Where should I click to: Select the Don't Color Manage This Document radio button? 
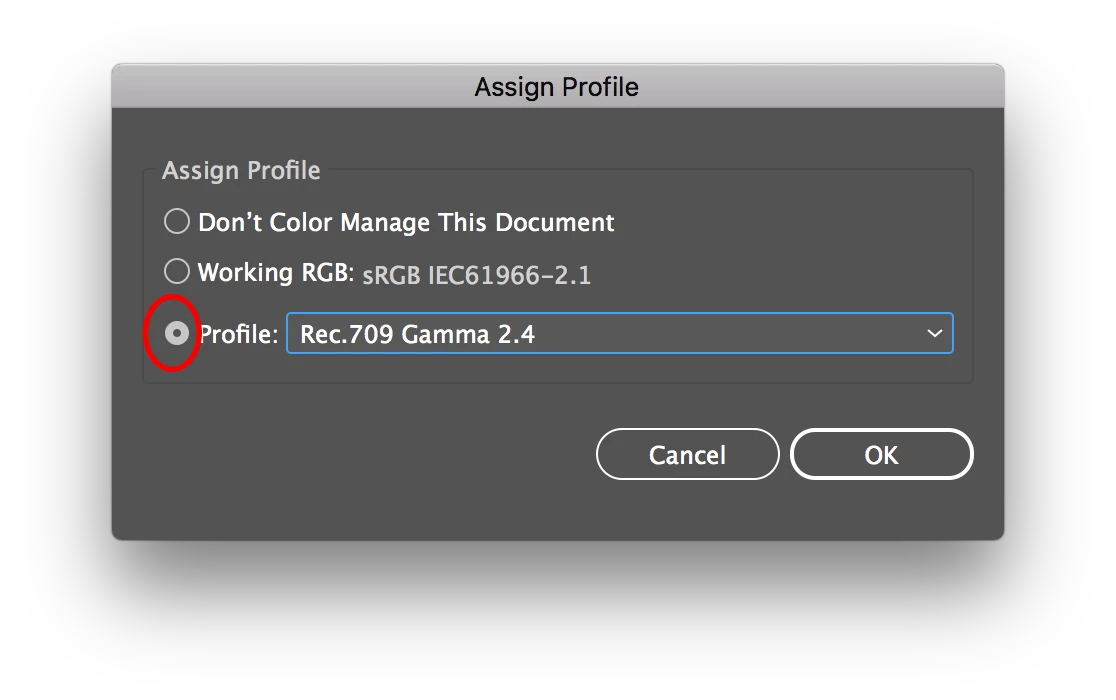(x=177, y=221)
